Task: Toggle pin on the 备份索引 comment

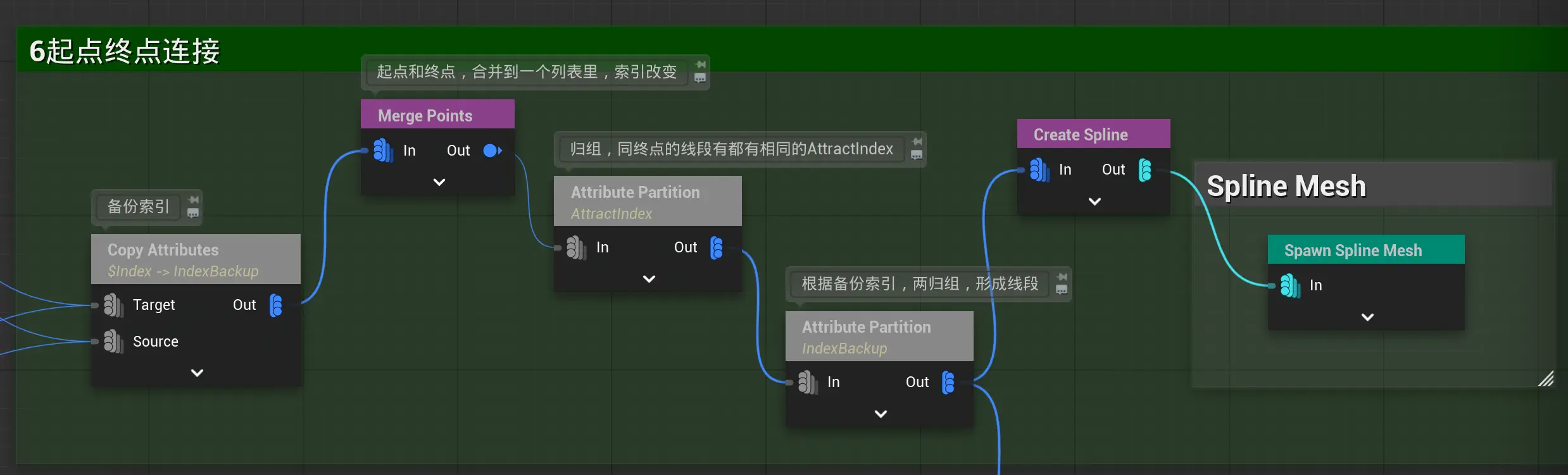Action: pos(194,200)
